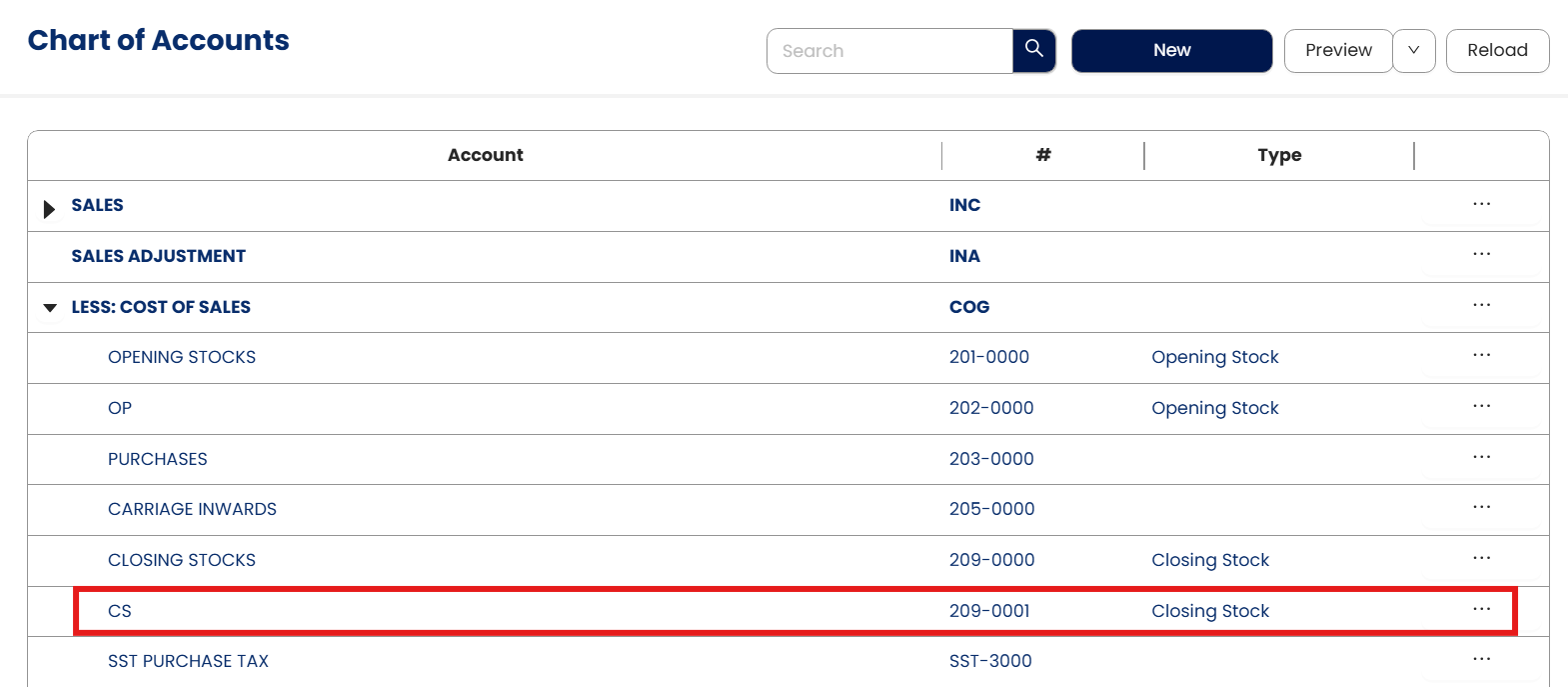The image size is (1568, 687).
Task: Open the Preview dropdown arrow
Action: click(1413, 50)
